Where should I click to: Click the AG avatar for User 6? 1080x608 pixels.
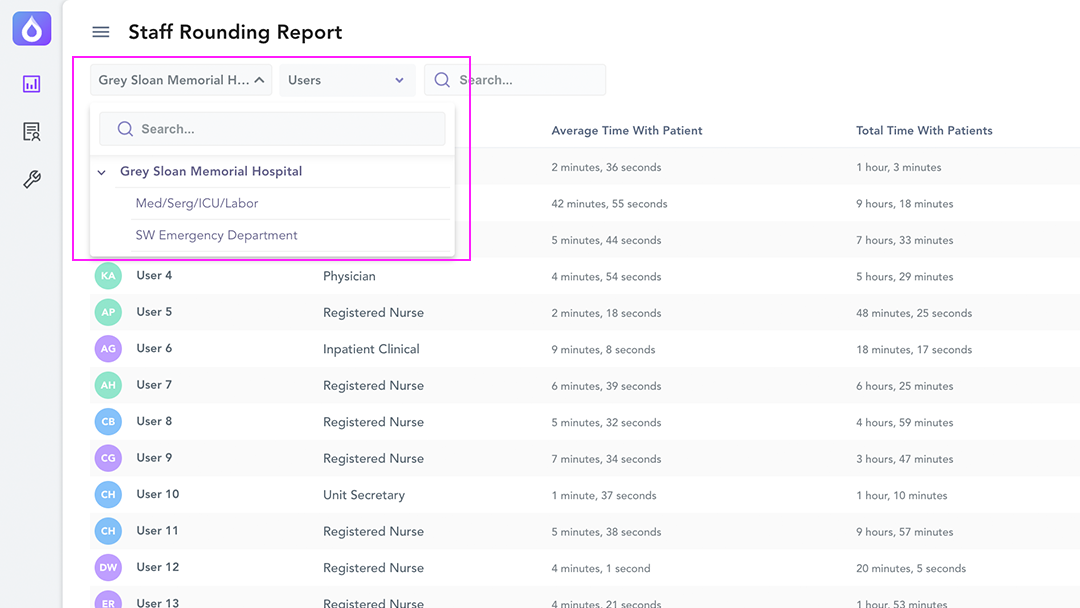(x=108, y=349)
